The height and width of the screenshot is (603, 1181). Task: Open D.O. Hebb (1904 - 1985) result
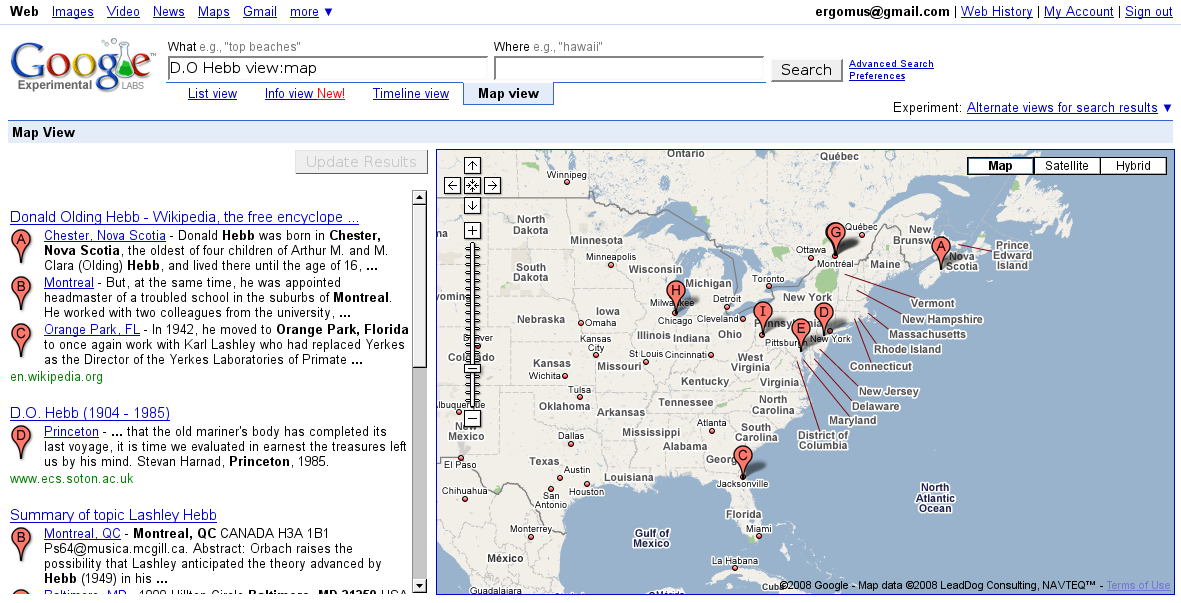(x=90, y=413)
